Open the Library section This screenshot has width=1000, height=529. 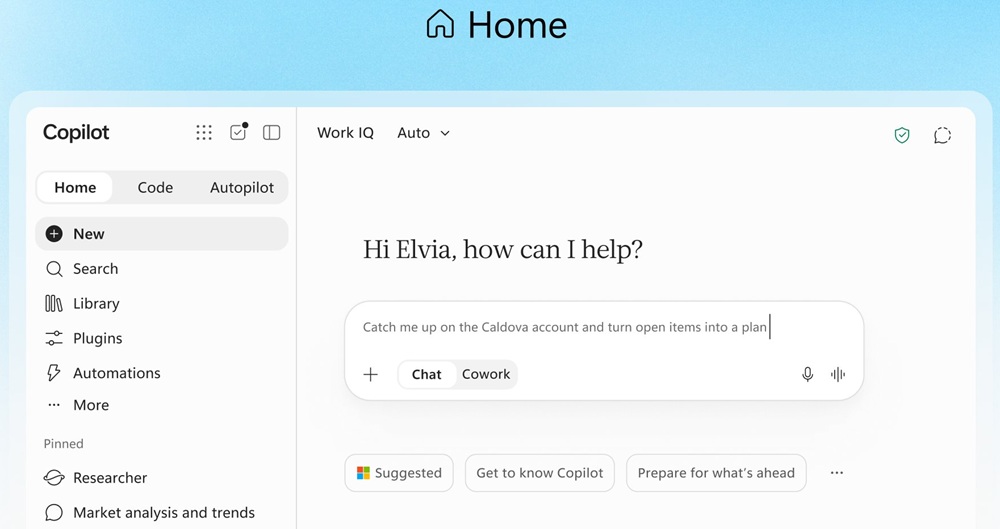coord(161,303)
